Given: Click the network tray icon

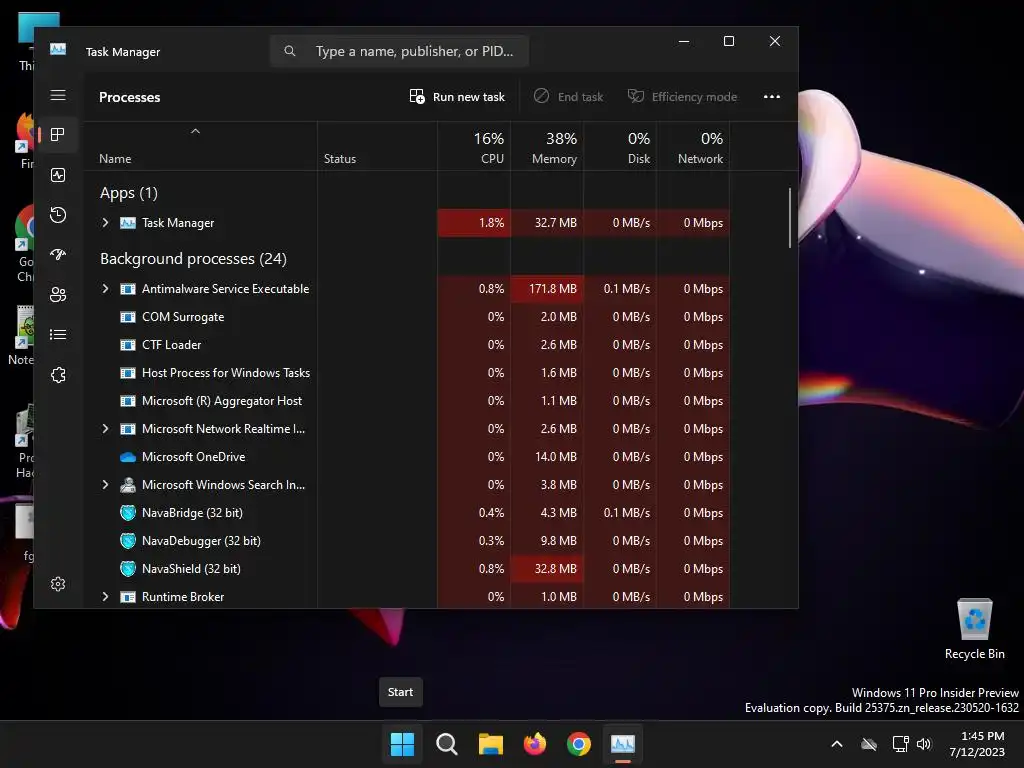Looking at the screenshot, I should 901,744.
